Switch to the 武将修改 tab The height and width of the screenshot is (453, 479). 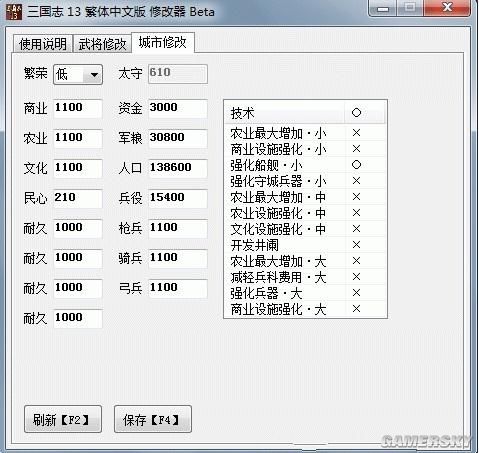(102, 44)
